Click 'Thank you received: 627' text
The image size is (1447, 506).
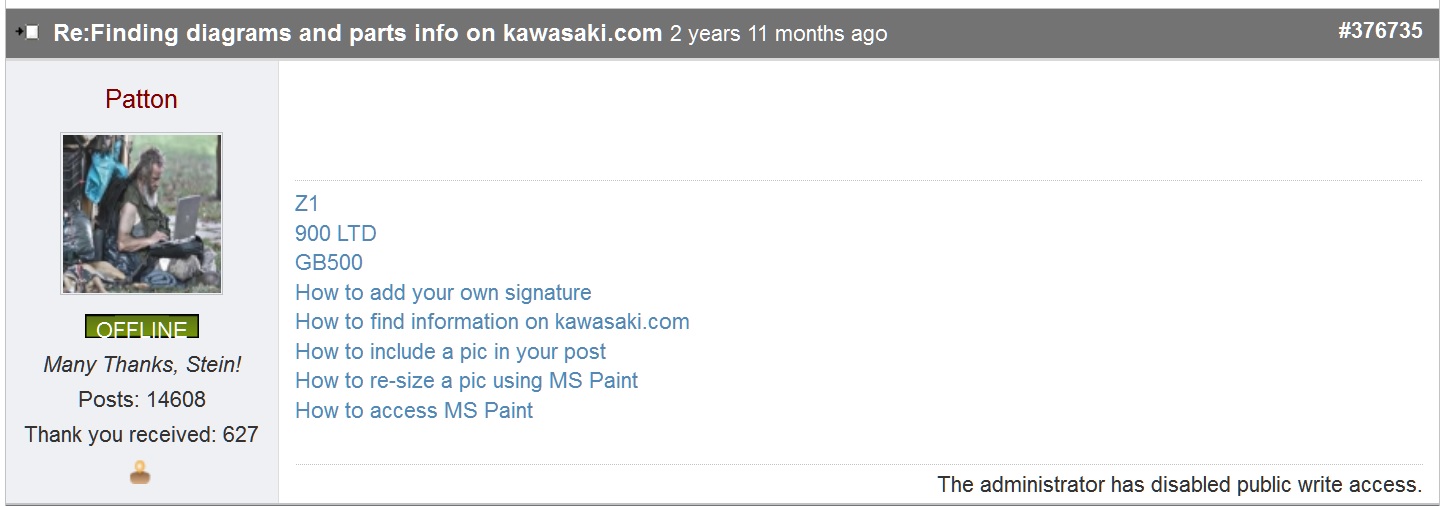tap(141, 435)
